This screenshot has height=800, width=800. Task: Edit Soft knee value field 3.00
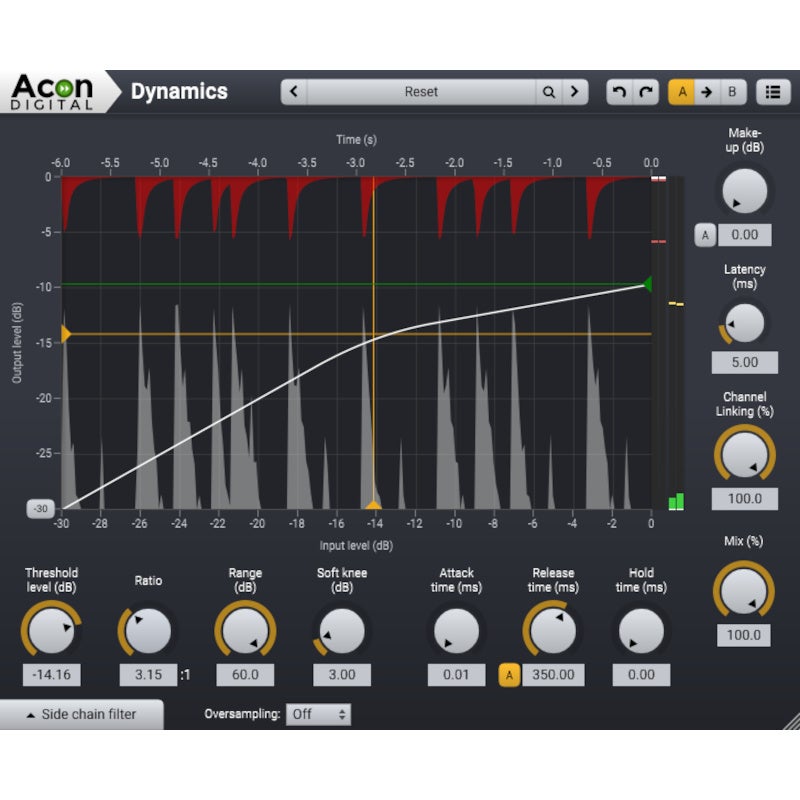(342, 674)
